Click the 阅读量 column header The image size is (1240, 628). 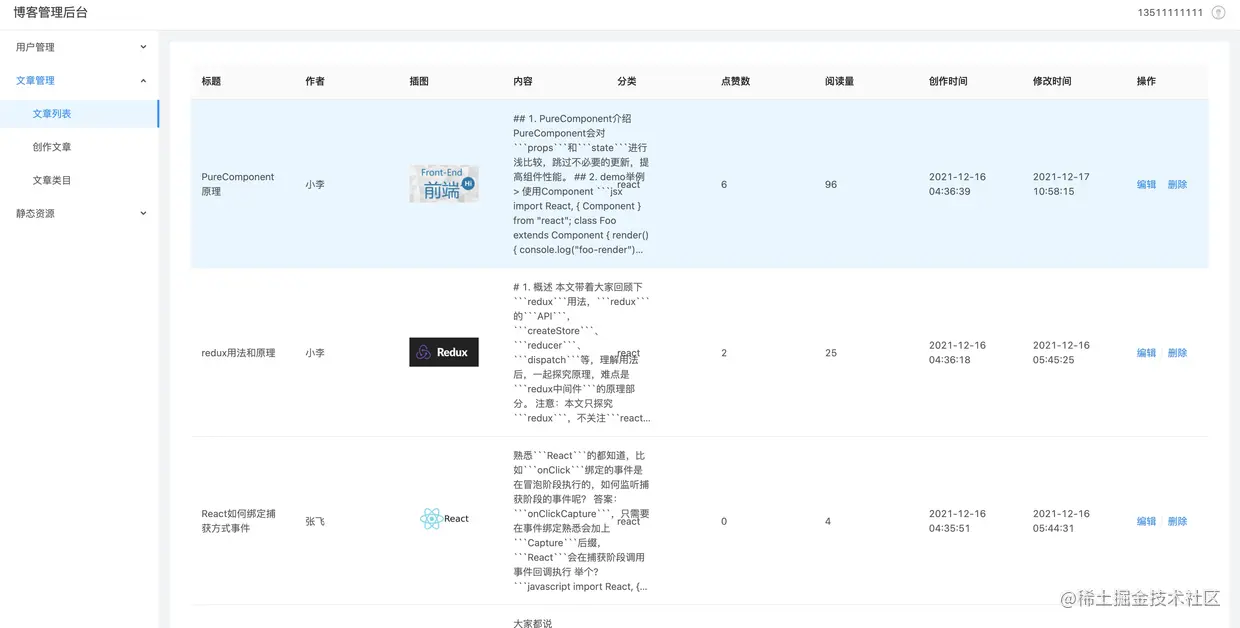[840, 81]
